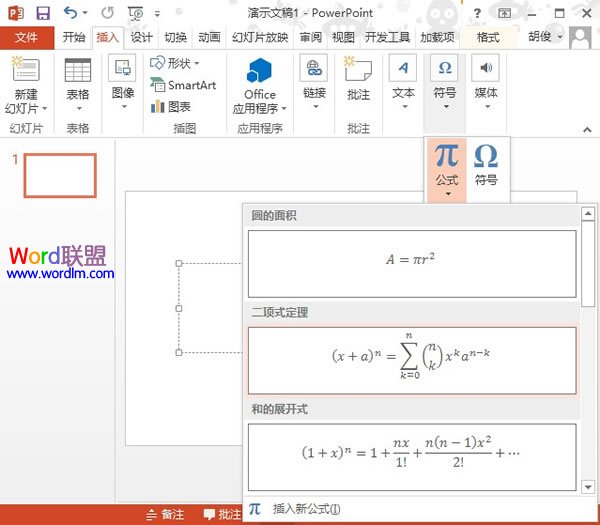Switch to the 动画 tab
The height and width of the screenshot is (525, 600).
[x=209, y=38]
